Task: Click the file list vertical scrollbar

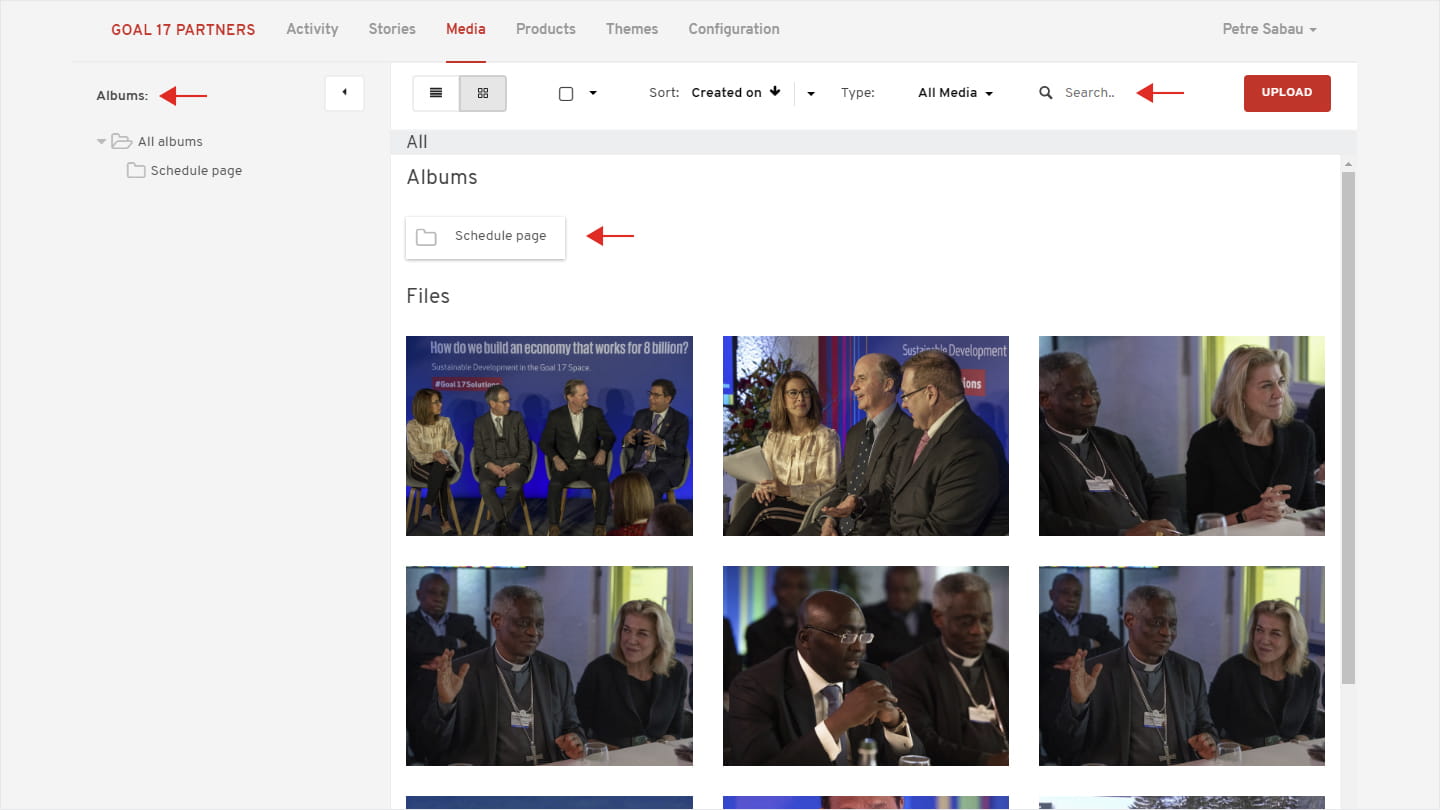Action: click(1348, 428)
